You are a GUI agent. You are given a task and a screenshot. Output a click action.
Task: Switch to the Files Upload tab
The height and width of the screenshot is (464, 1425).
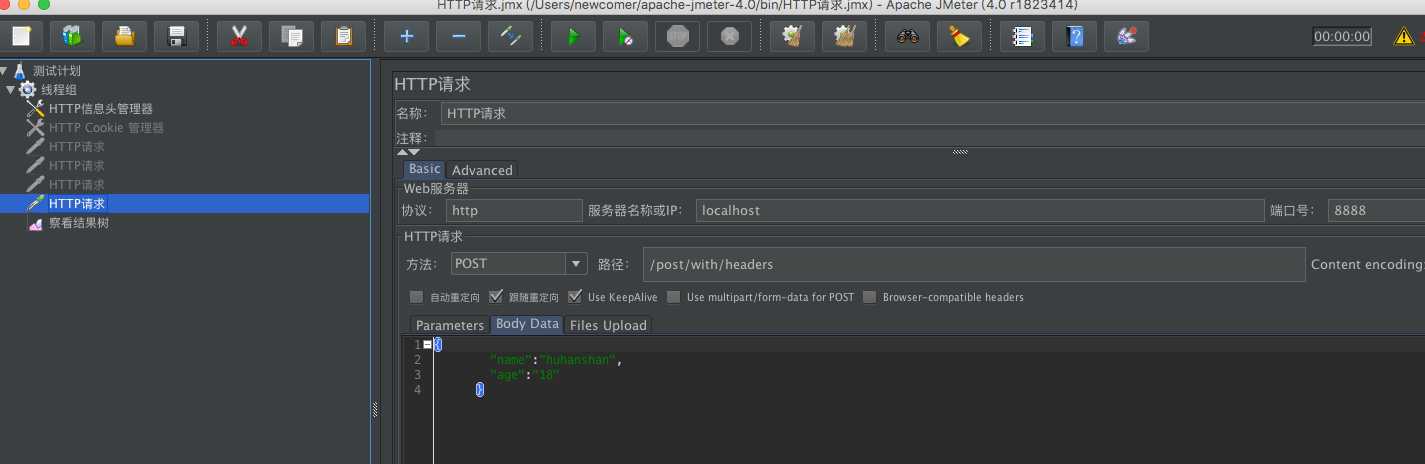point(608,325)
